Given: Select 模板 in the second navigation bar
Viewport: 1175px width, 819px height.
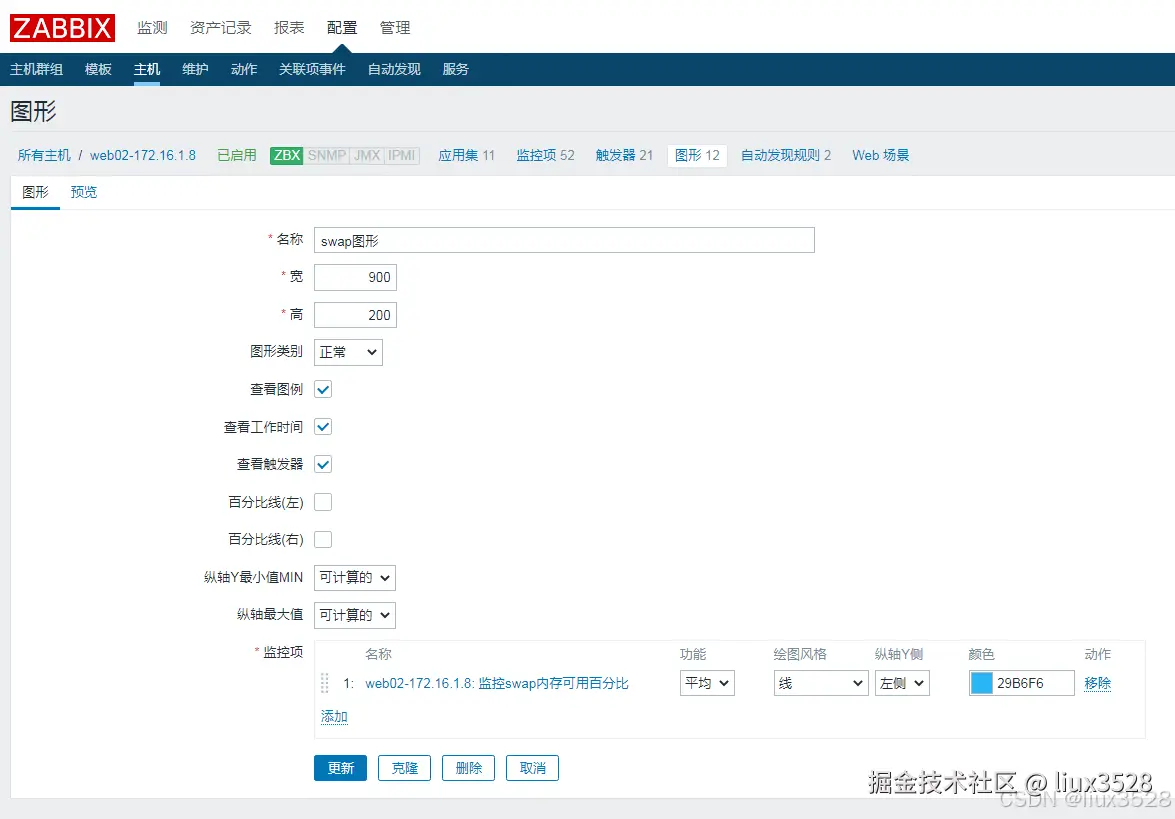Looking at the screenshot, I should [x=97, y=69].
